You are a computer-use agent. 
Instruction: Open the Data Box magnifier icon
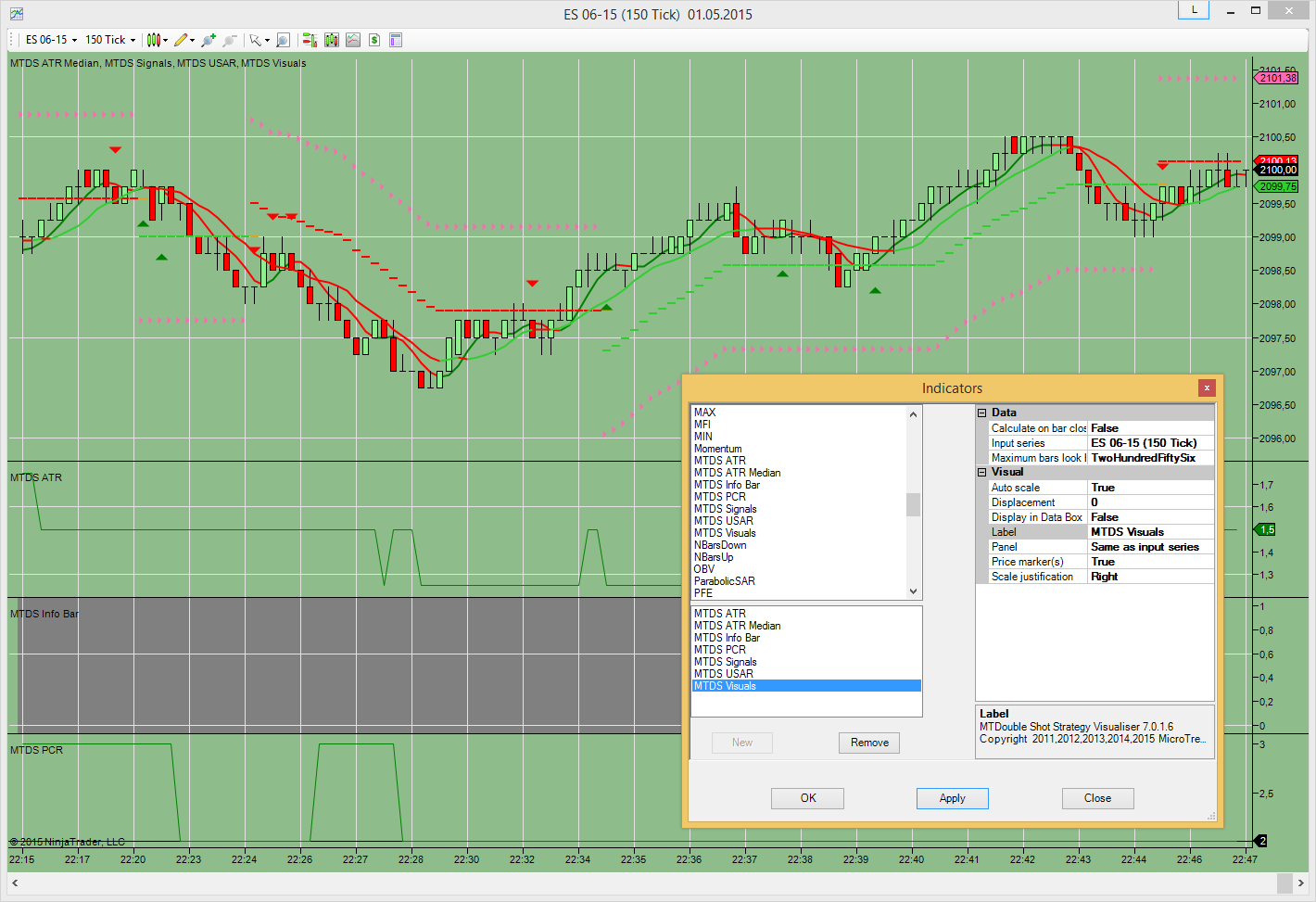coord(283,40)
